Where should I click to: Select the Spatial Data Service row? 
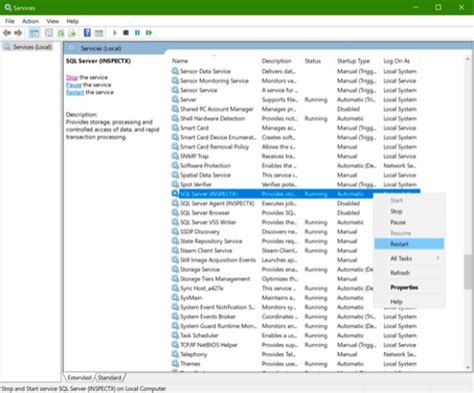(295, 175)
